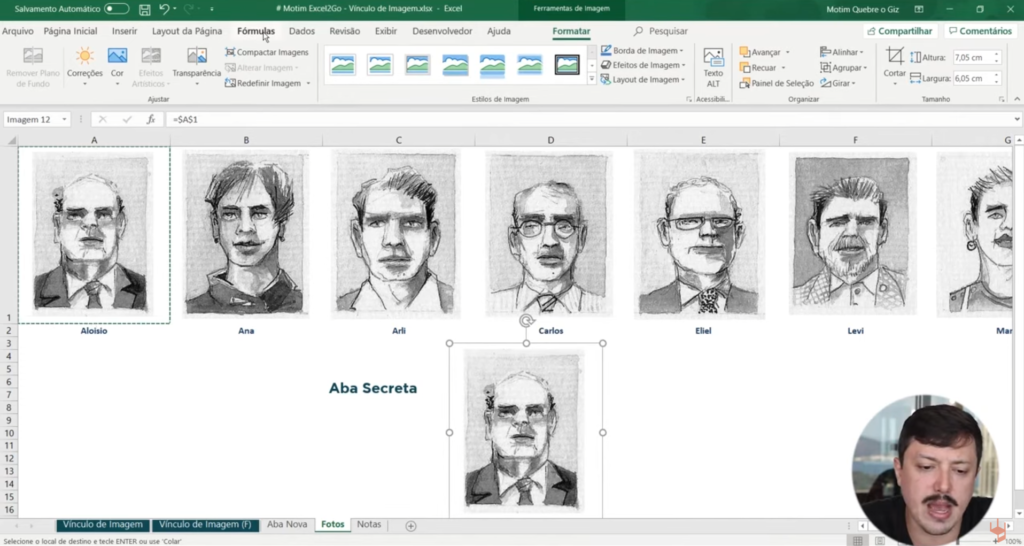
Task: Click the Avançar bring forward icon
Action: 745,52
